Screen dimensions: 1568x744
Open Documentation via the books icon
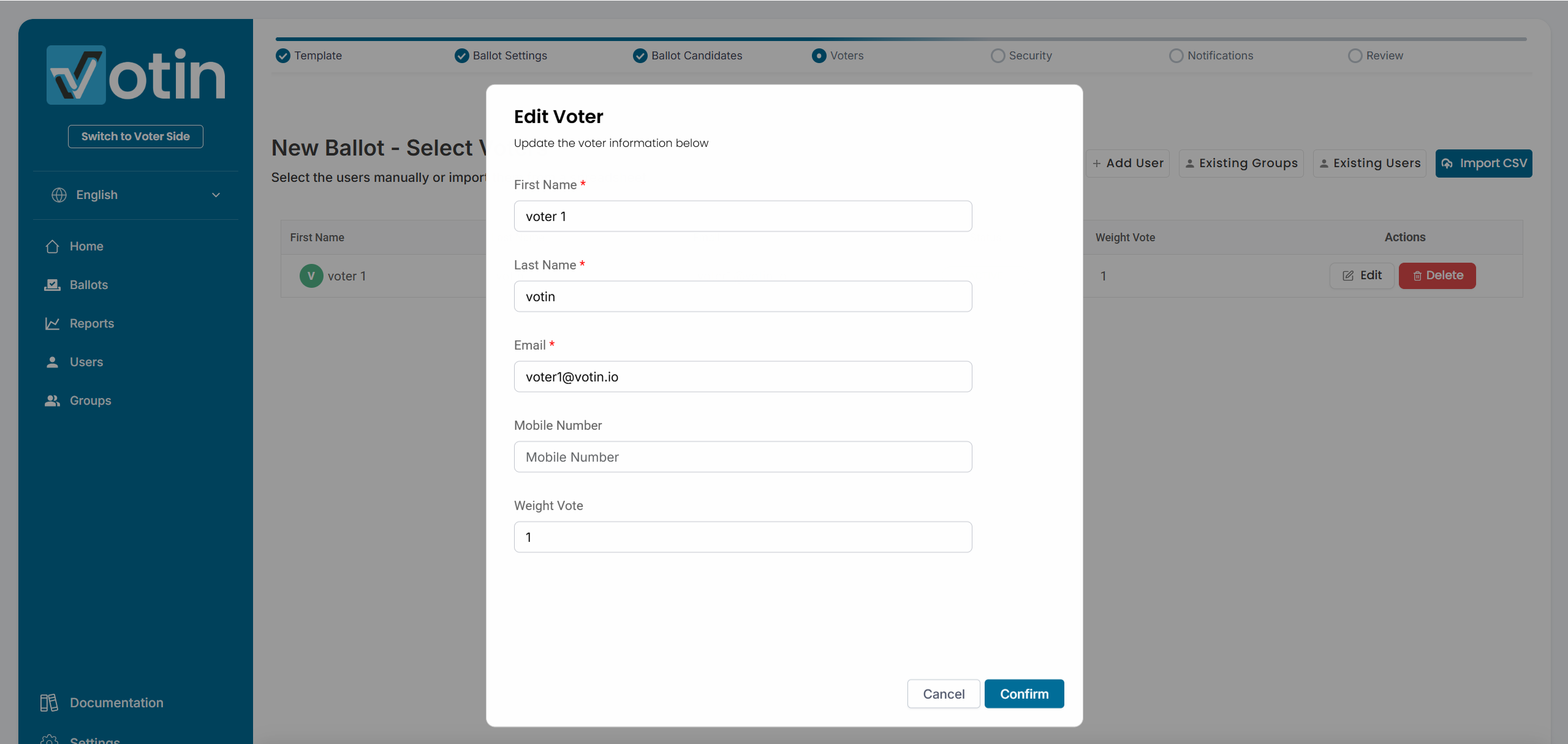click(x=49, y=702)
